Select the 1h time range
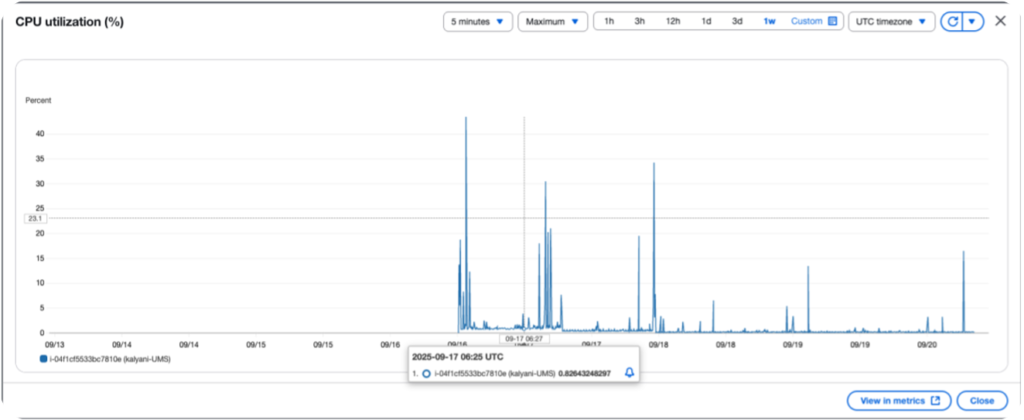 click(609, 21)
